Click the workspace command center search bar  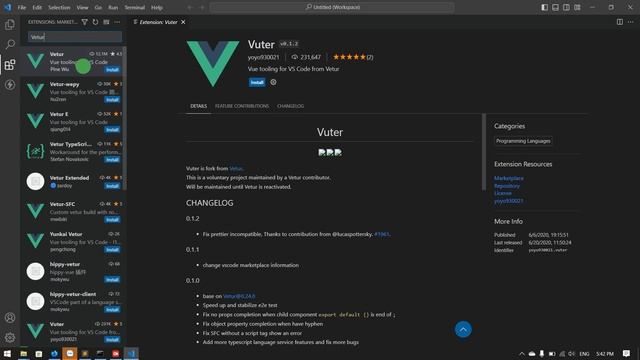tap(332, 7)
